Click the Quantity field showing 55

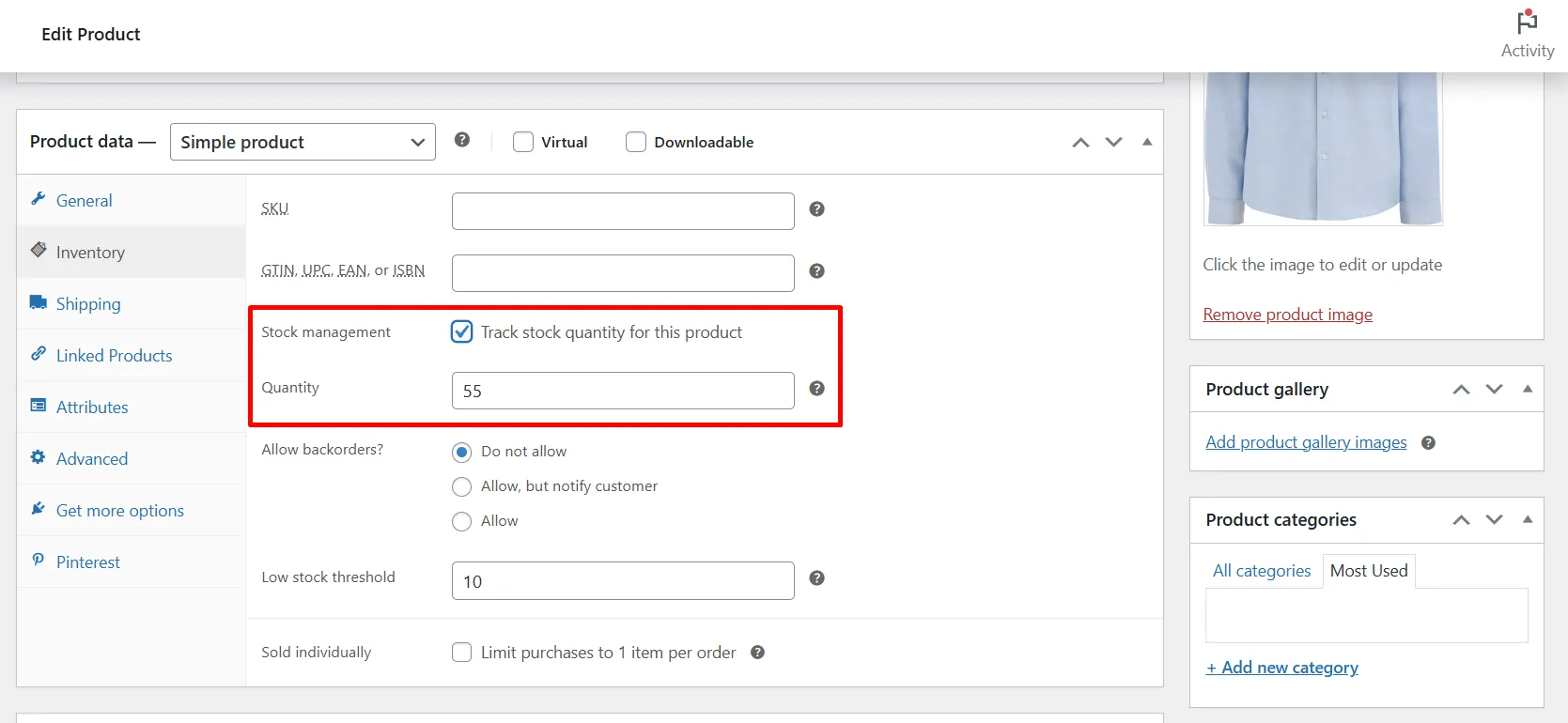(623, 391)
